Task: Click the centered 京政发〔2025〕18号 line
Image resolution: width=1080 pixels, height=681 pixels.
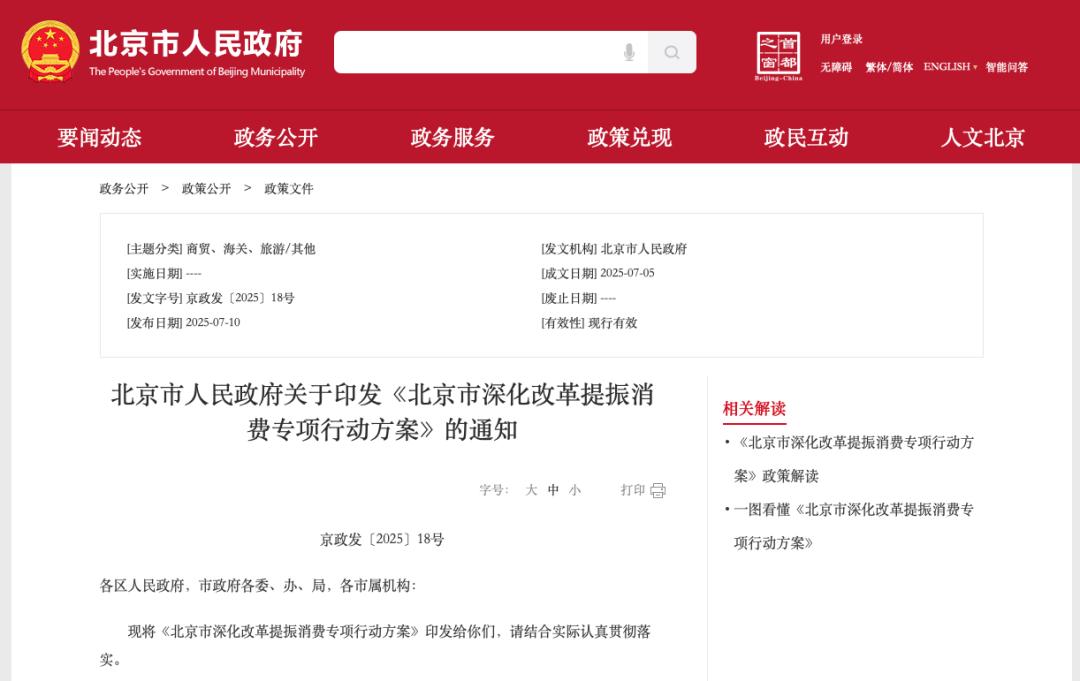Action: coord(382,539)
